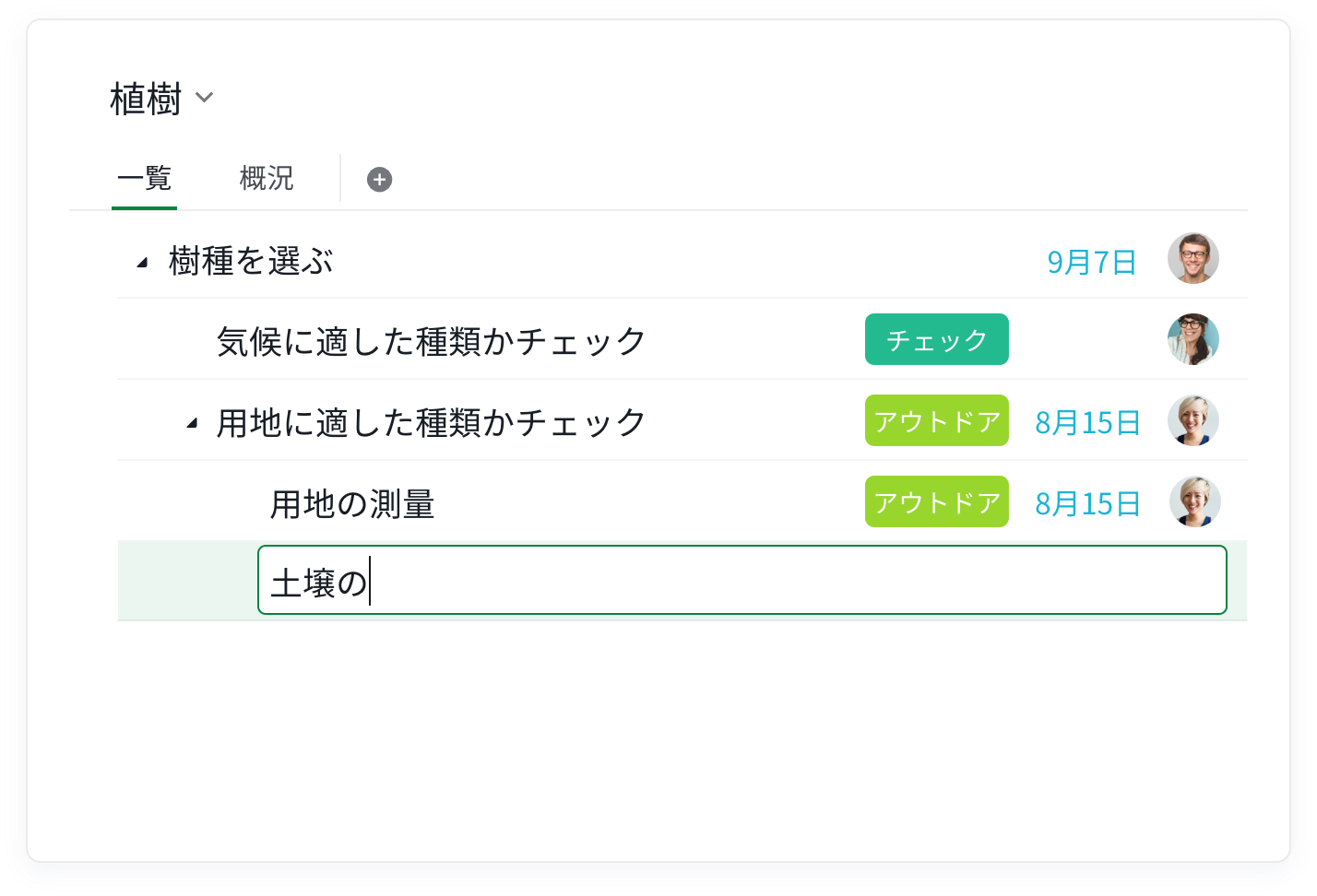Switch to the 一覧 tab

145,178
